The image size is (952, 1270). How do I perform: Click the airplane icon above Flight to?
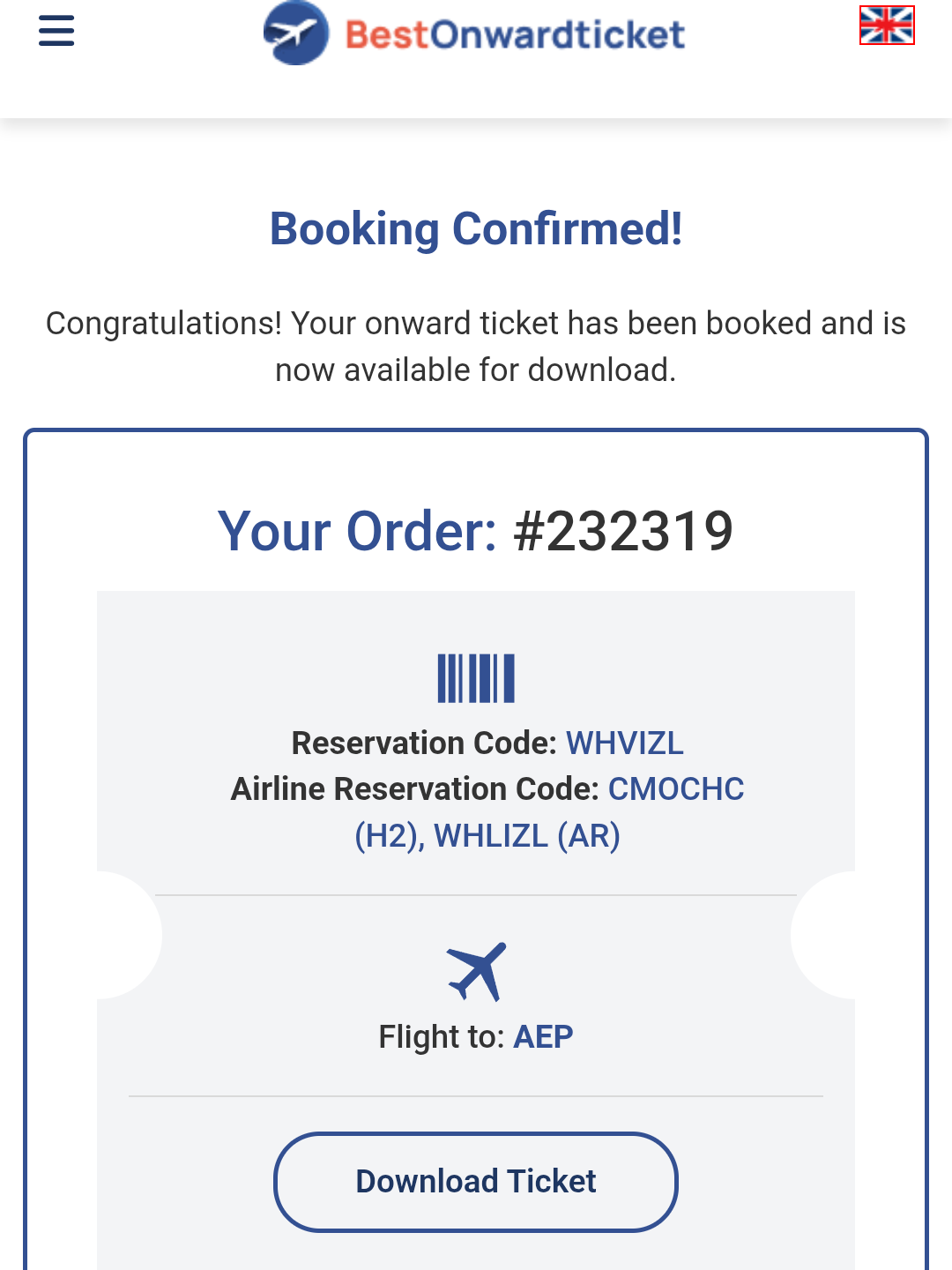click(x=476, y=971)
